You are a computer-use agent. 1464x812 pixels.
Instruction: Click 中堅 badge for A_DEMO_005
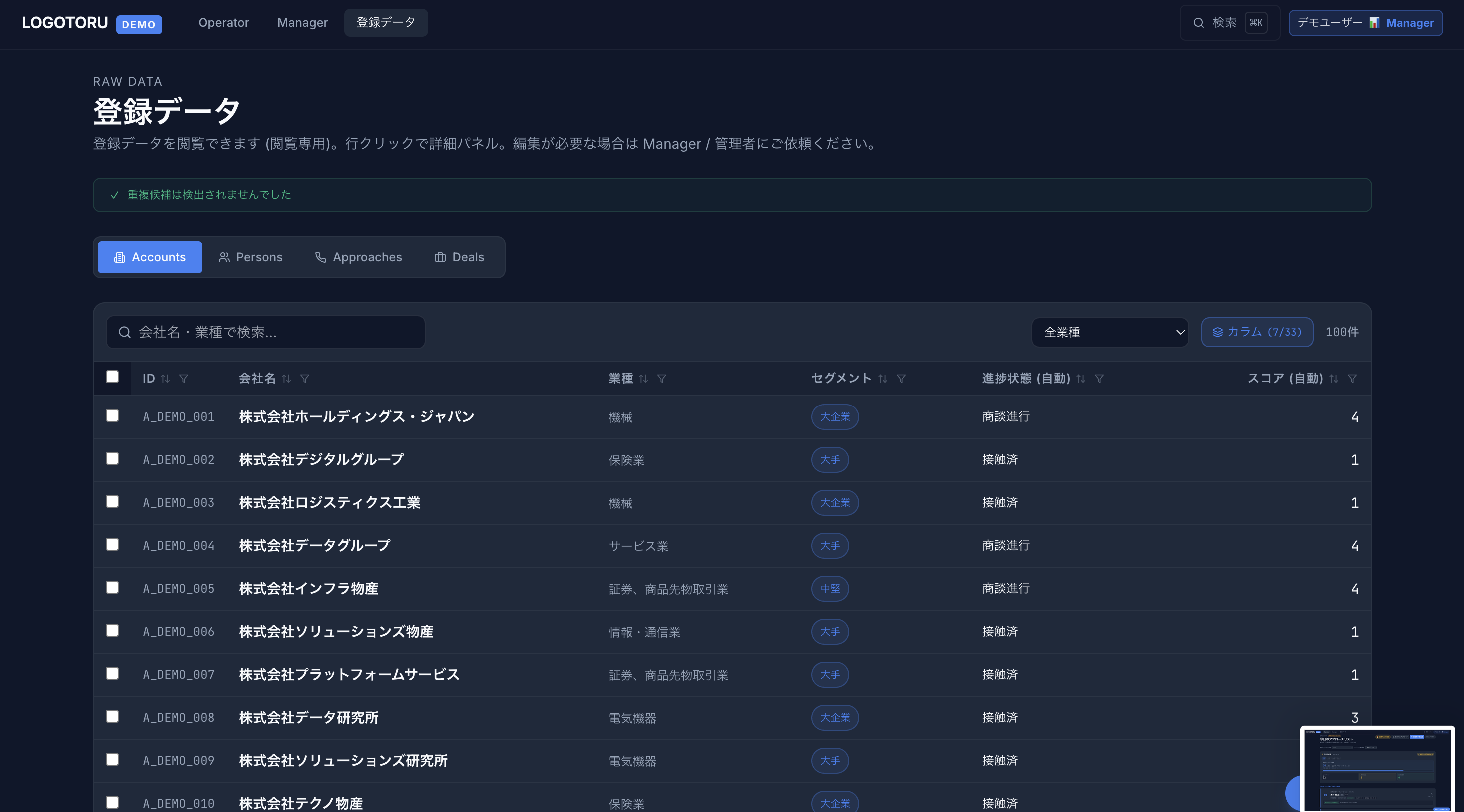pyautogui.click(x=830, y=589)
